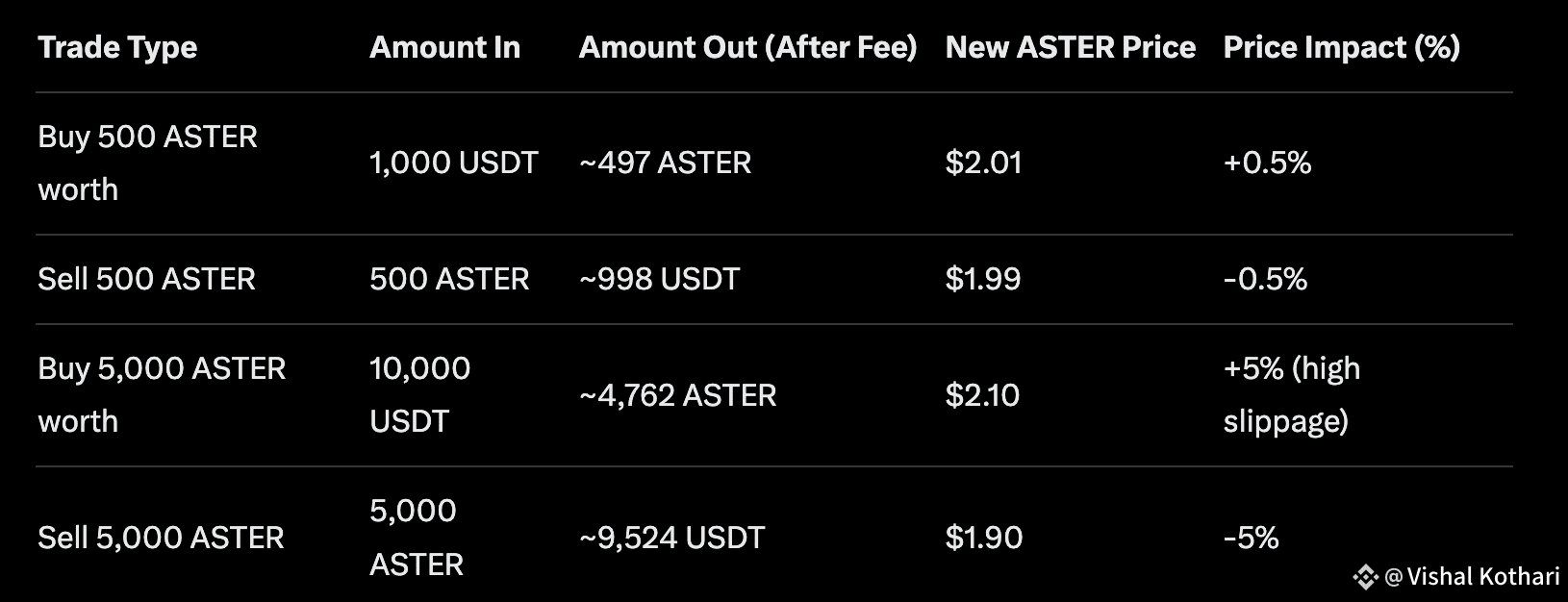
Task: Select the ~497 ASTER output cell
Action: pos(665,163)
